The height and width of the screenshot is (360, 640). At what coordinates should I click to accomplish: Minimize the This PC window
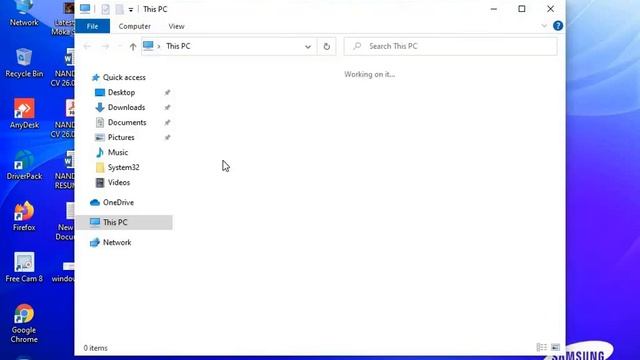click(x=493, y=9)
